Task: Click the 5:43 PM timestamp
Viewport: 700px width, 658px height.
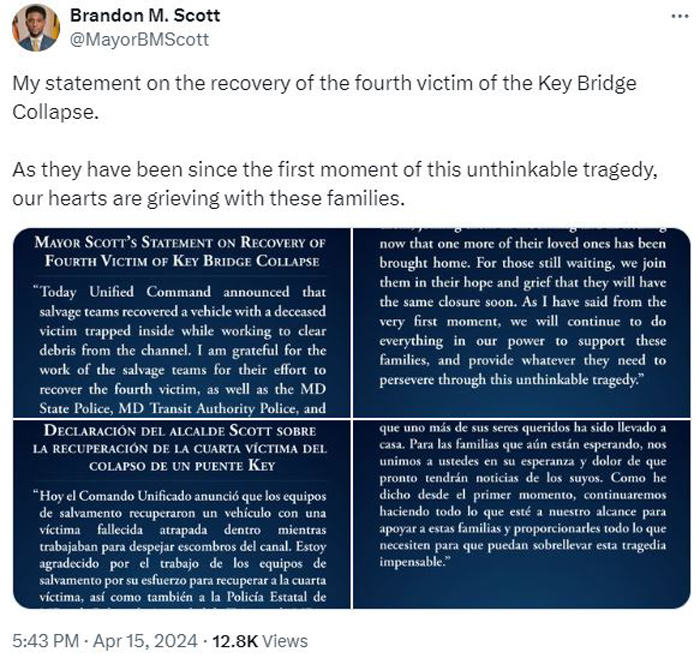Action: (x=46, y=641)
